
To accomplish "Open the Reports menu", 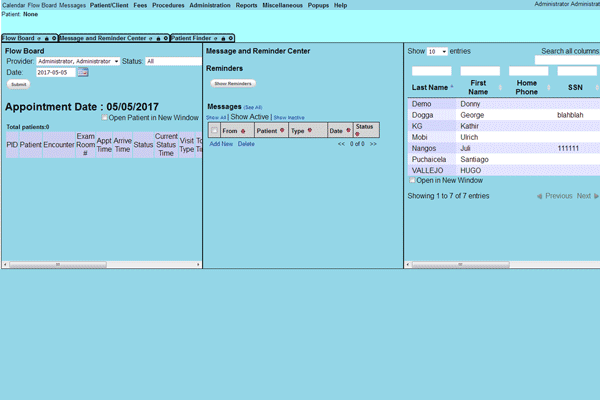I will [x=246, y=6].
